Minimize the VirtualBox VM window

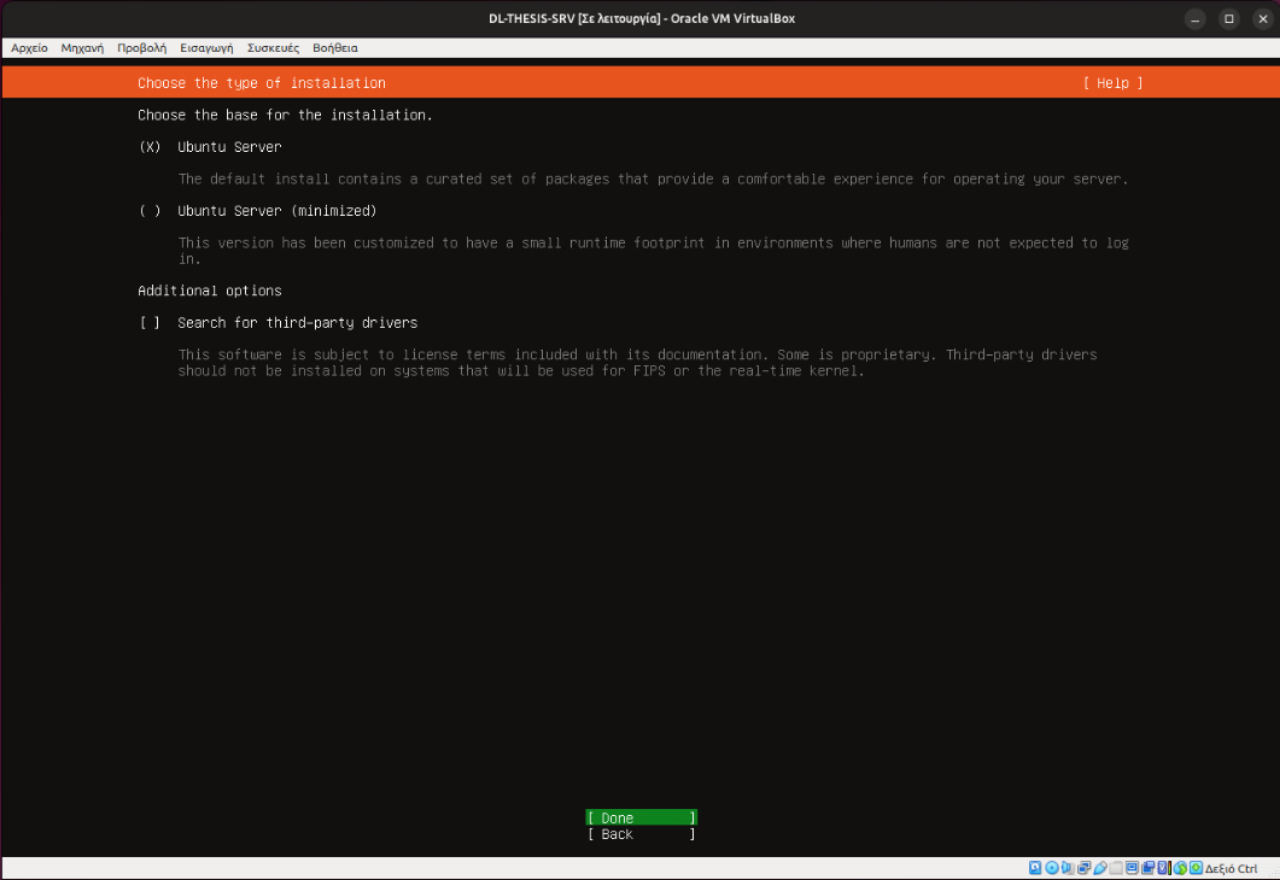pos(1195,19)
